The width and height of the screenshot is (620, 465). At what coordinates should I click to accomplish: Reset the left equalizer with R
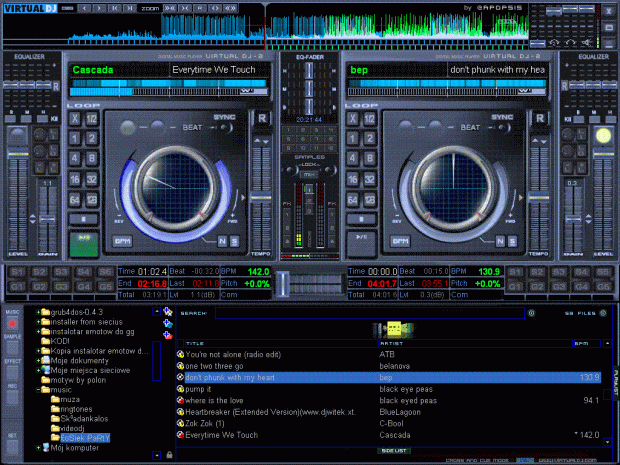coord(56,86)
